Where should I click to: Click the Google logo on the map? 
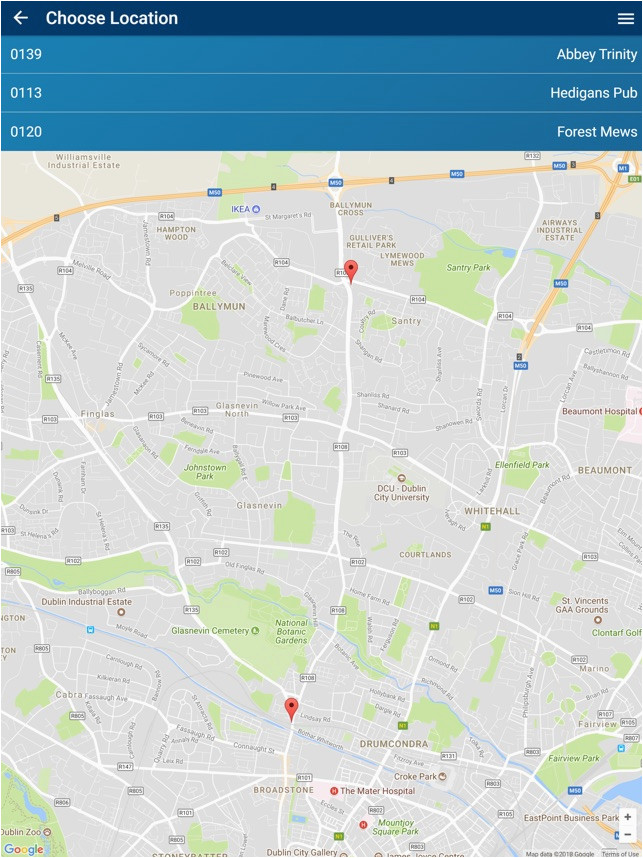(x=23, y=849)
